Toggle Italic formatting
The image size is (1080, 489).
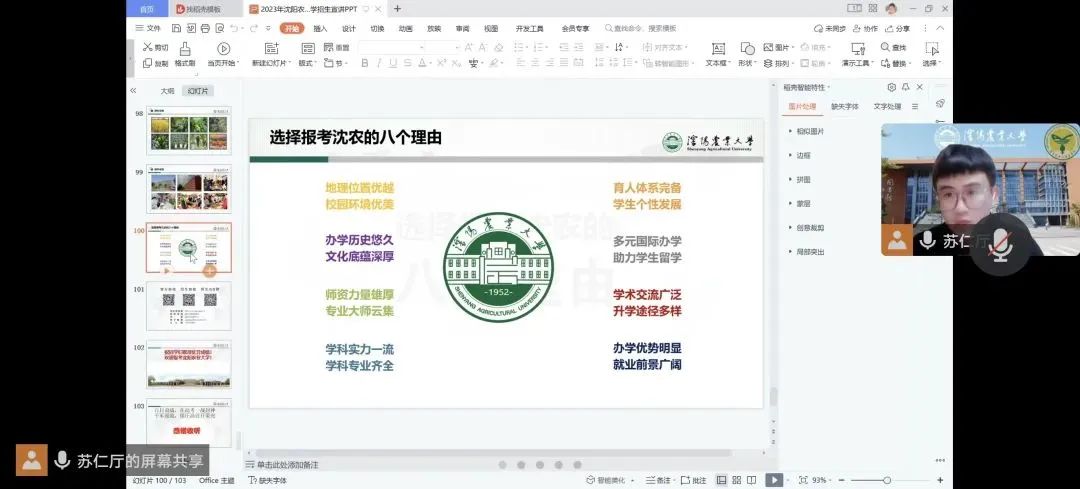pyautogui.click(x=379, y=63)
